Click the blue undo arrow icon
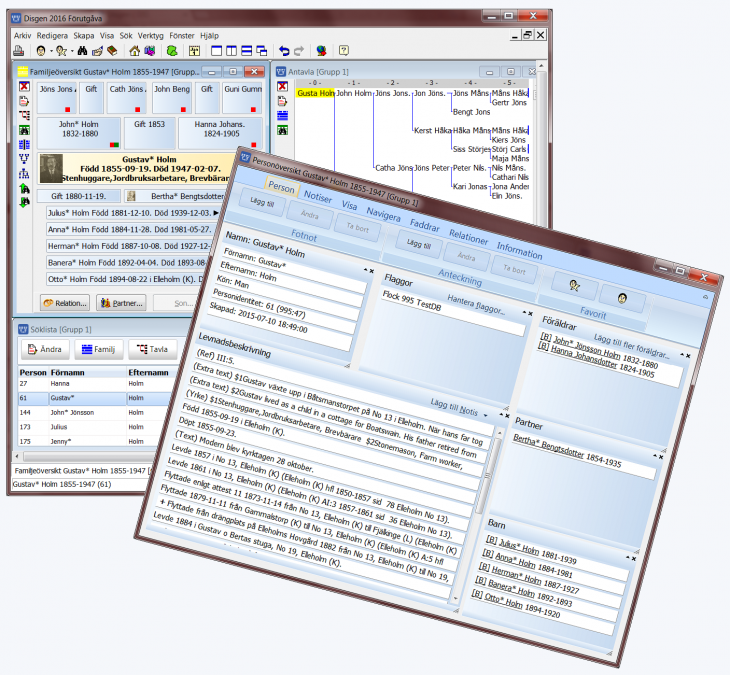 (284, 51)
